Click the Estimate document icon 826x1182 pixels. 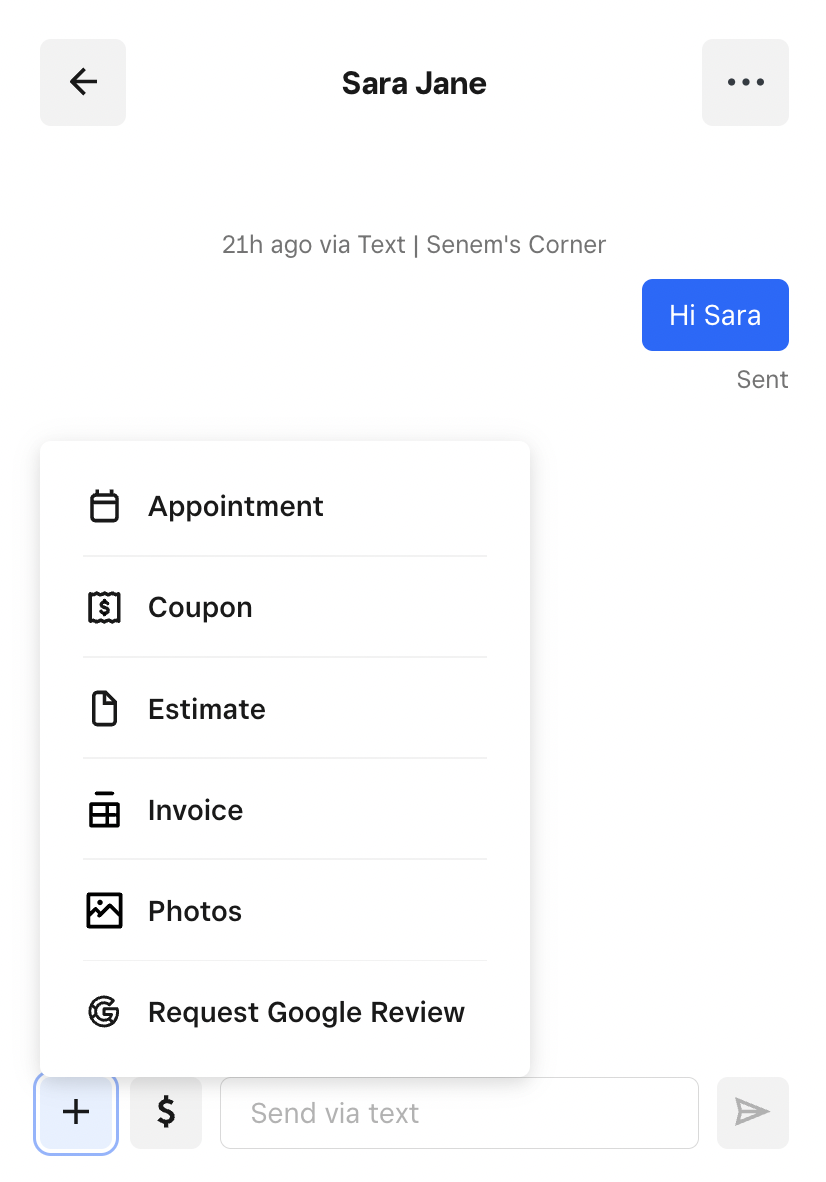point(104,708)
